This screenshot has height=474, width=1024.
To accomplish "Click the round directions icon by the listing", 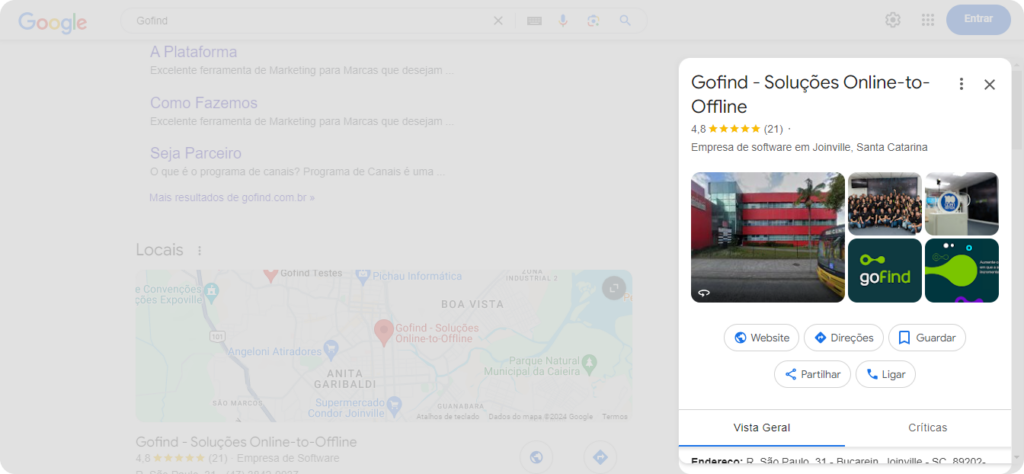I will [x=600, y=457].
